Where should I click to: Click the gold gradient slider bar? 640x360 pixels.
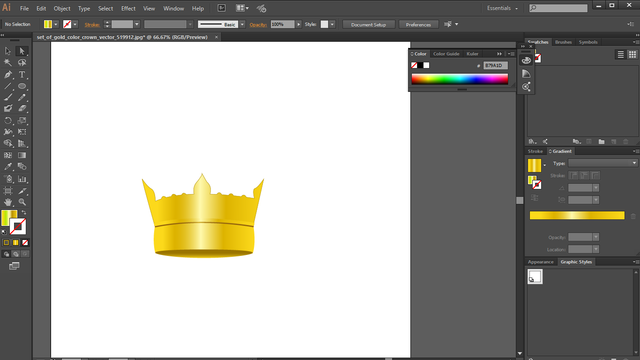coord(577,216)
